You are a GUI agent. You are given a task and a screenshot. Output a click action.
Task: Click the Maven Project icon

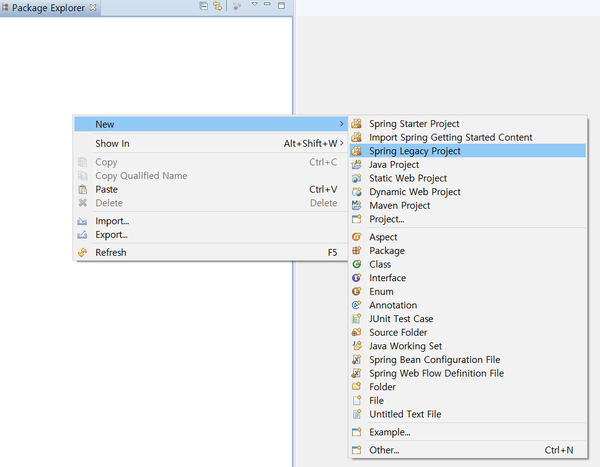coord(357,205)
